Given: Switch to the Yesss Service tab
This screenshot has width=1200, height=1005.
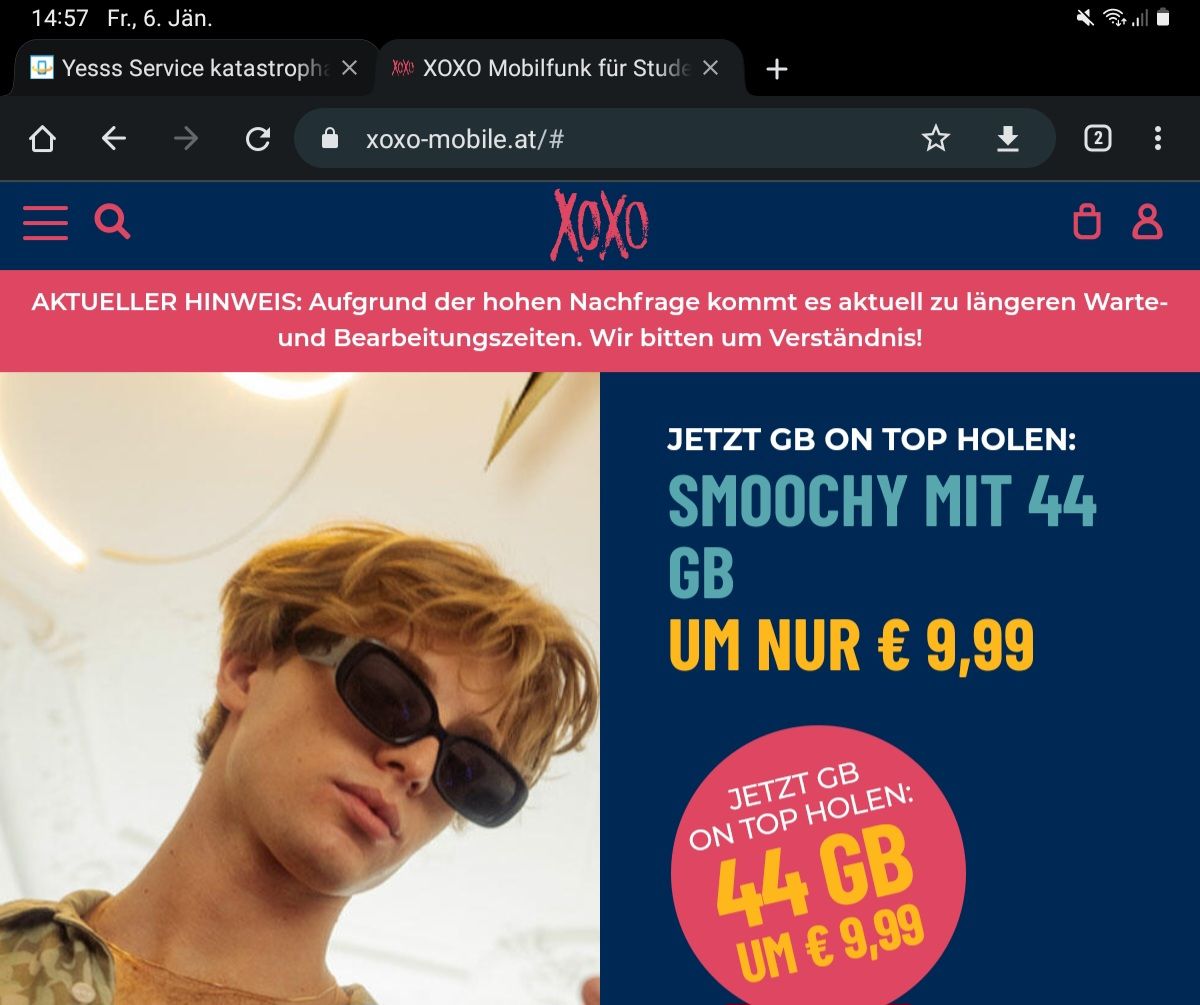Looking at the screenshot, I should [180, 68].
